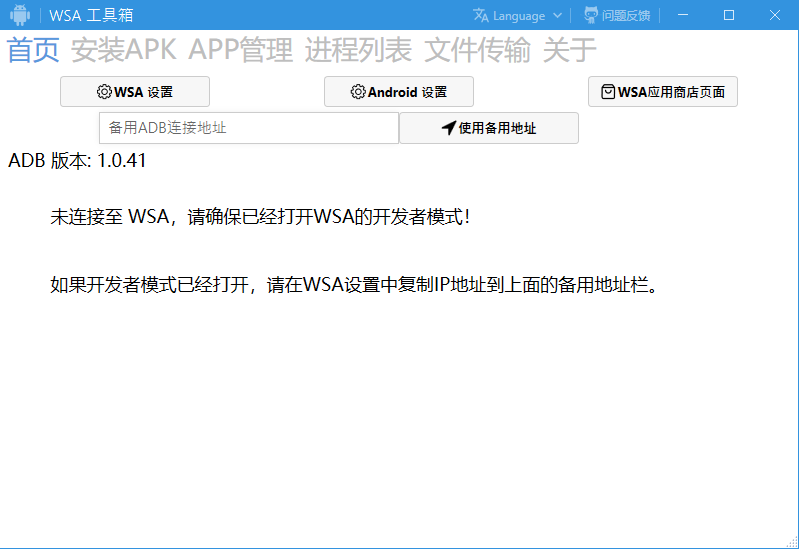Show the 关于 tab

(570, 50)
